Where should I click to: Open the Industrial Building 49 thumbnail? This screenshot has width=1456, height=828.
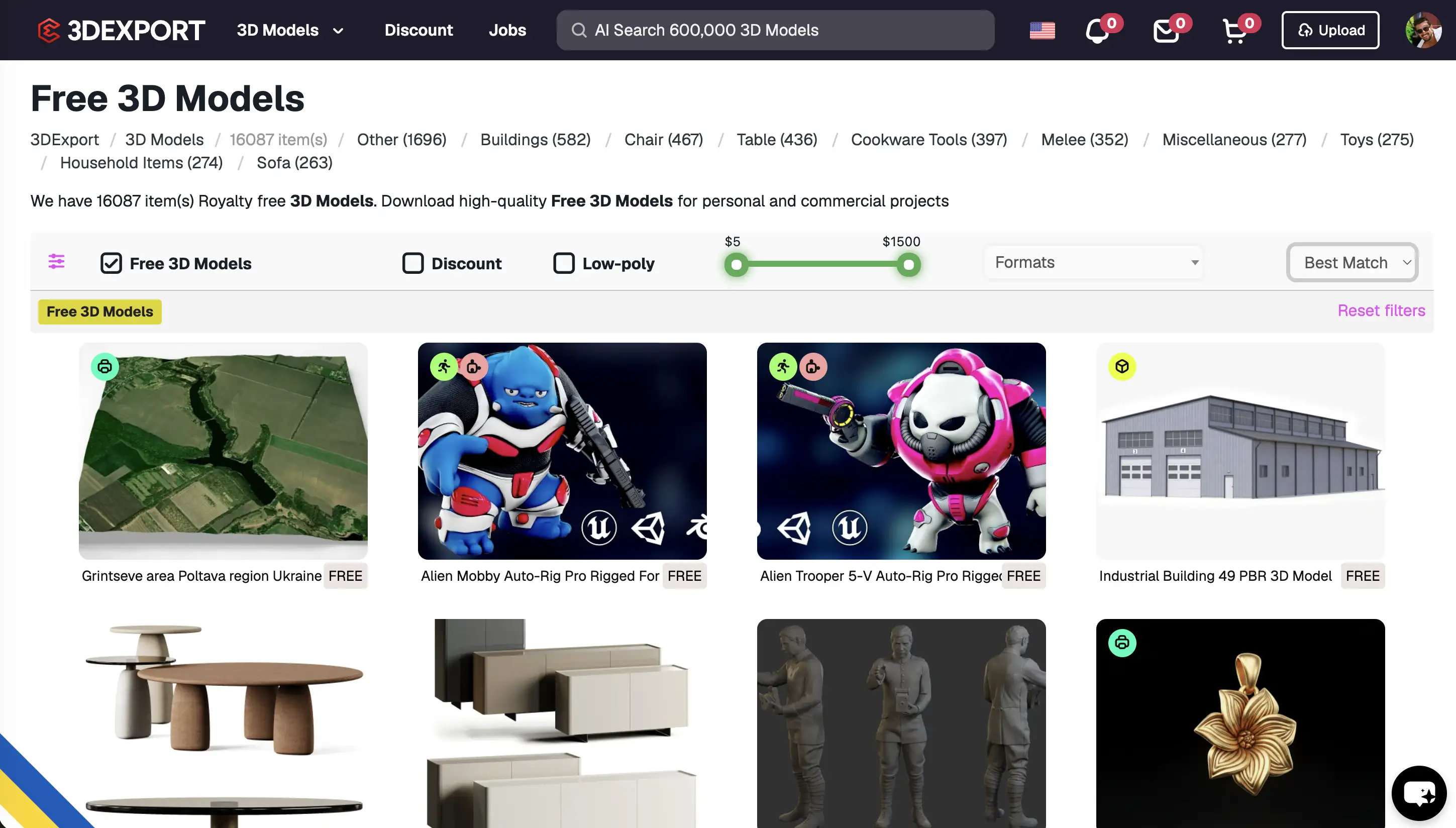tap(1240, 451)
